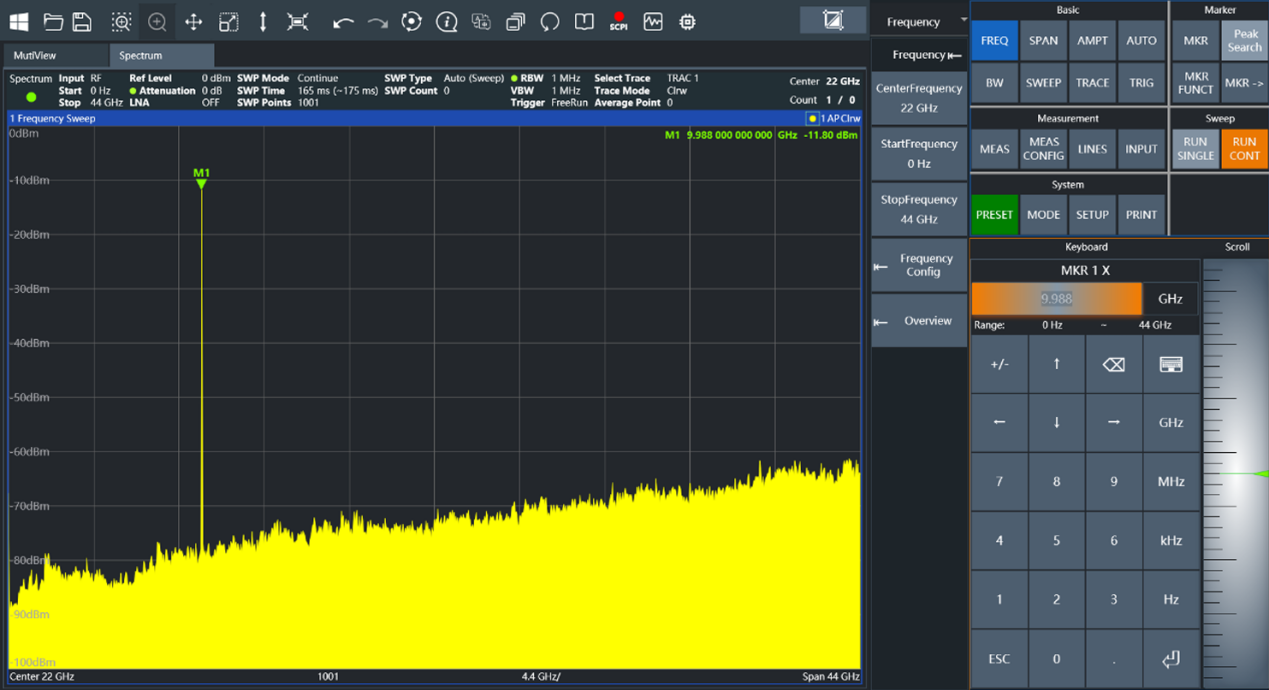
Task: Expand the Frequency menu dropdown
Action: click(919, 21)
